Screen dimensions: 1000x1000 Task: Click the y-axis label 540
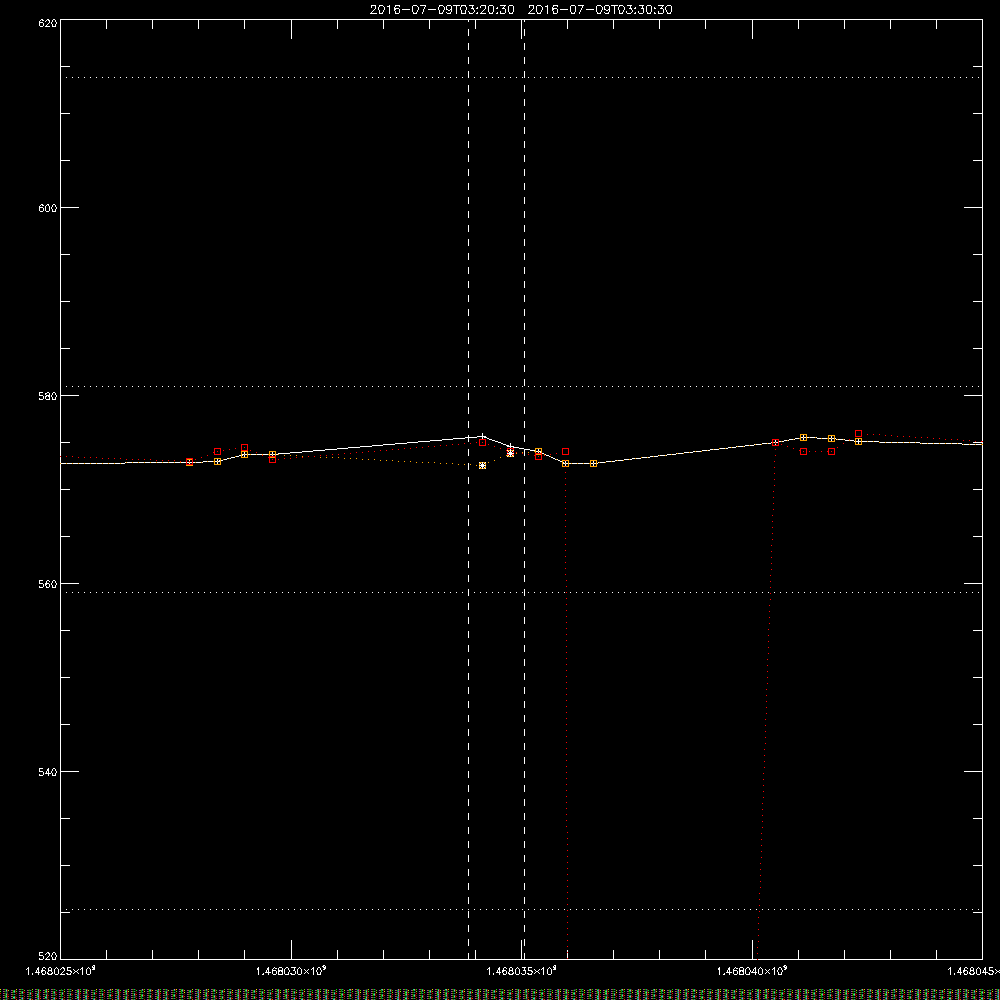coord(48,772)
